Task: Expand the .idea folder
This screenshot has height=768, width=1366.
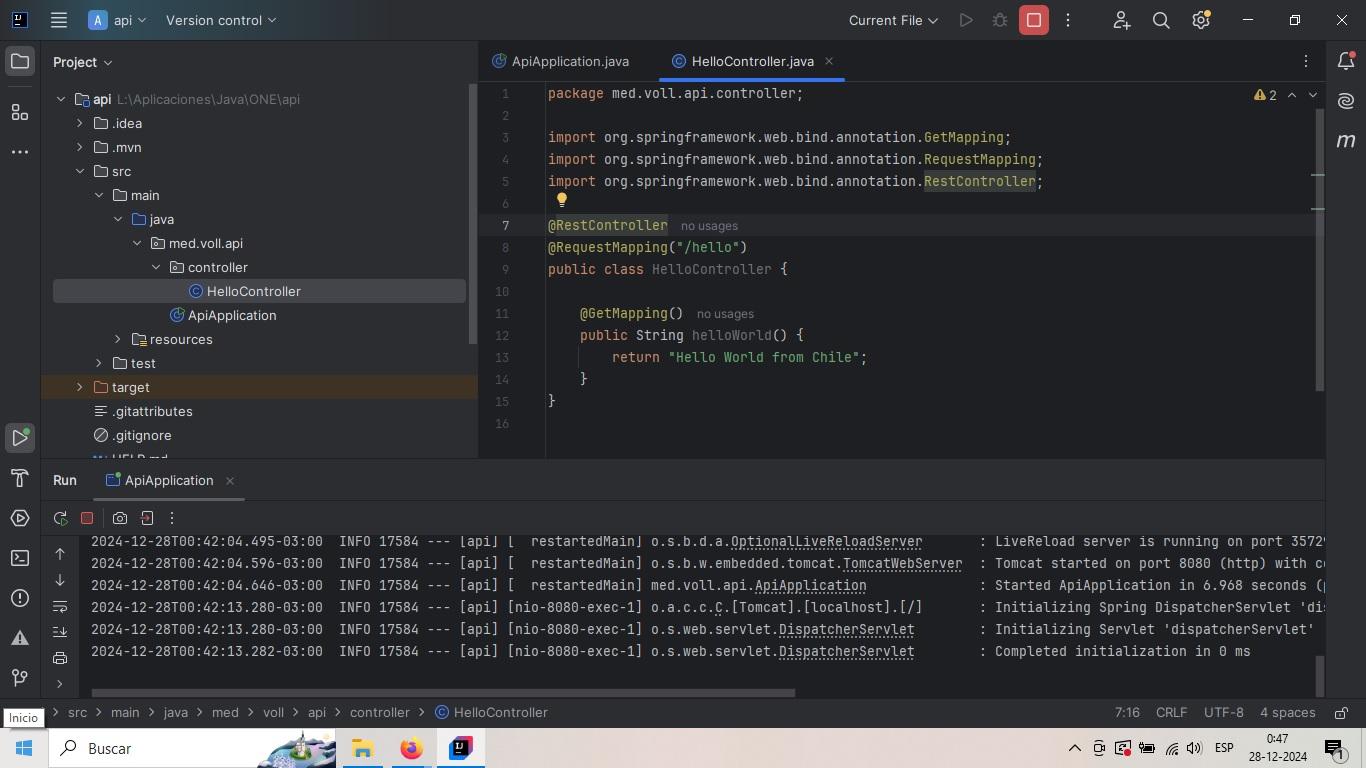Action: pos(80,123)
